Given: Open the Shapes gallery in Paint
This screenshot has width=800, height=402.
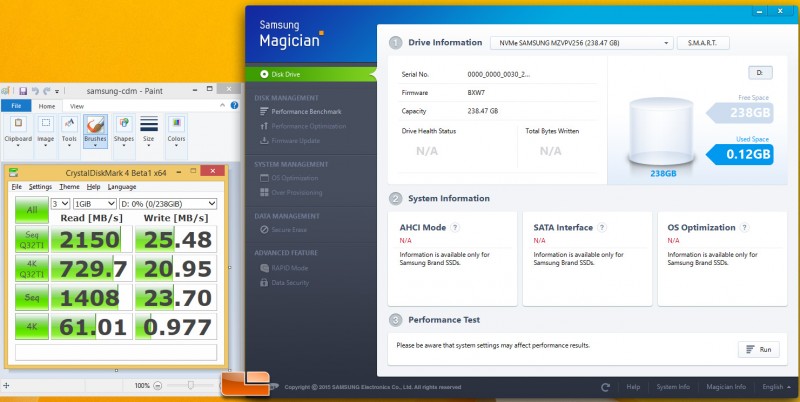Looking at the screenshot, I should point(123,130).
